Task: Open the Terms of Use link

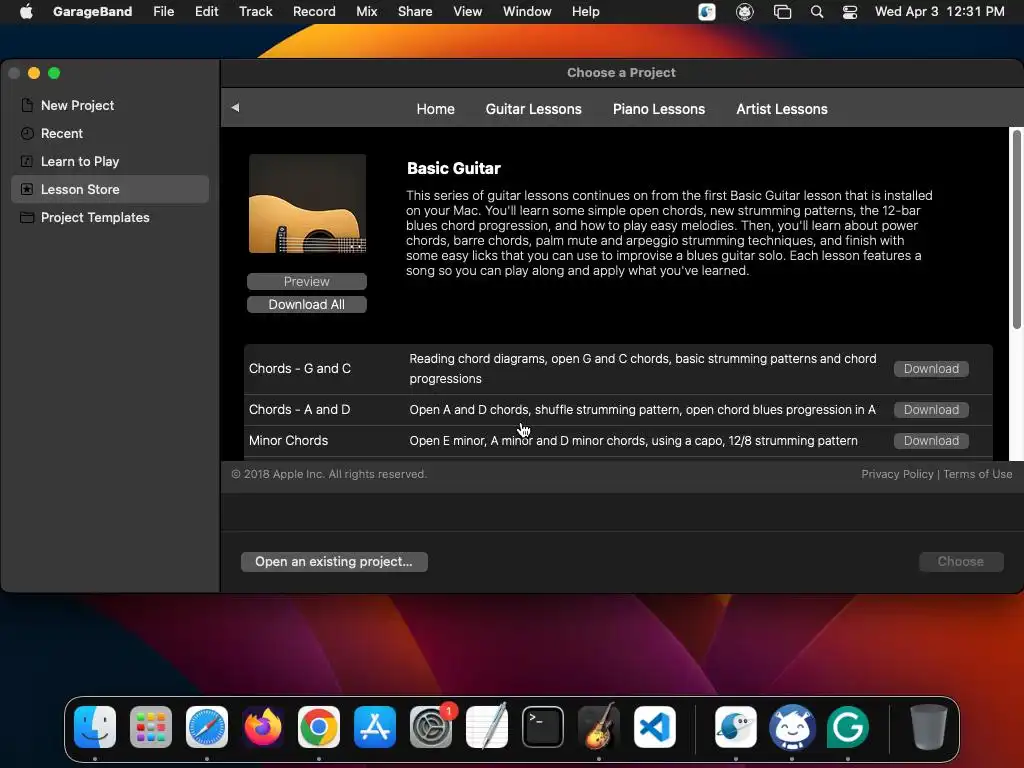Action: [x=978, y=474]
